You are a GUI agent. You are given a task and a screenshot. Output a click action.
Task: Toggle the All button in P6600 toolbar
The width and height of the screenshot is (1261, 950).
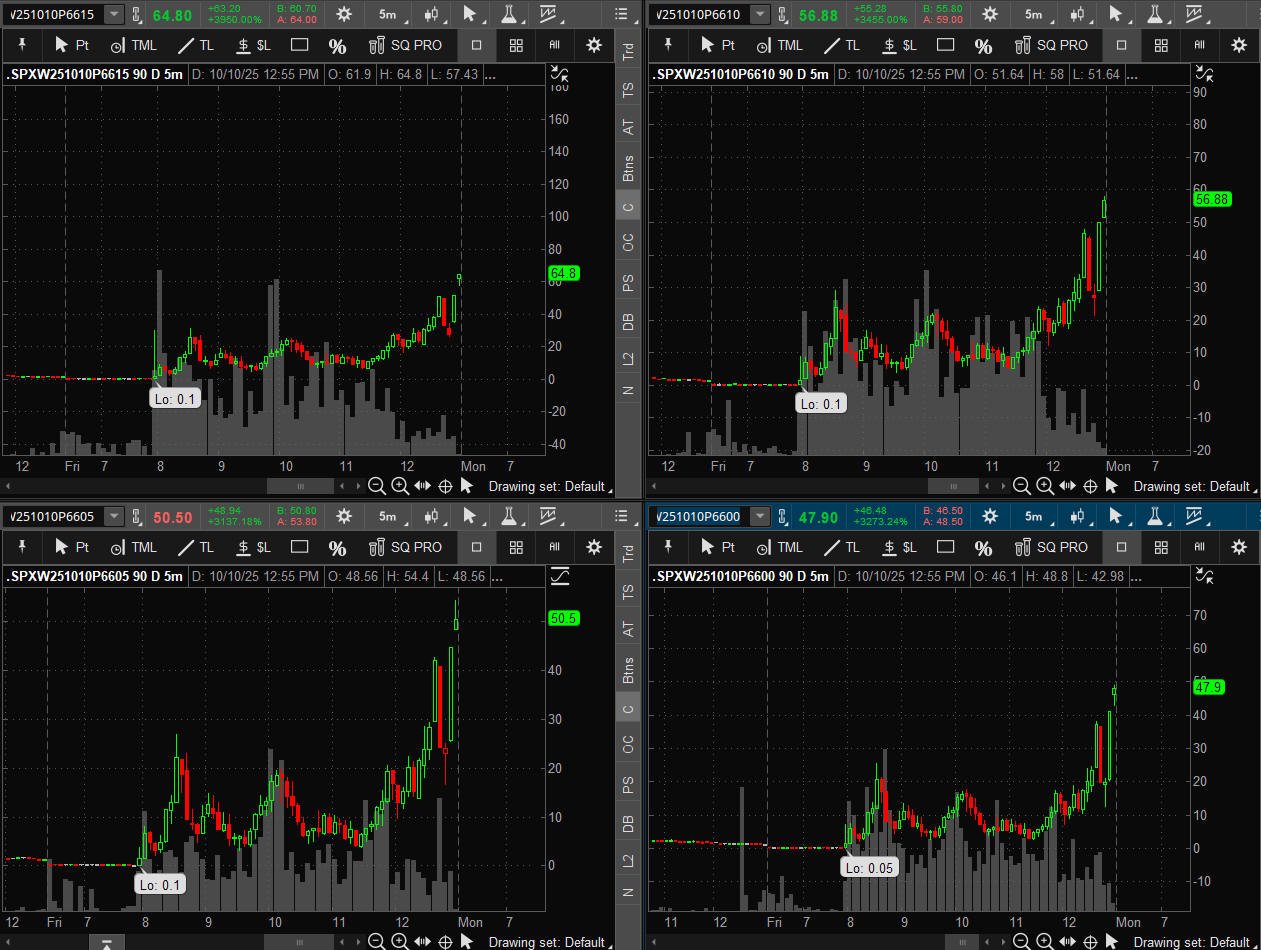click(x=1200, y=547)
